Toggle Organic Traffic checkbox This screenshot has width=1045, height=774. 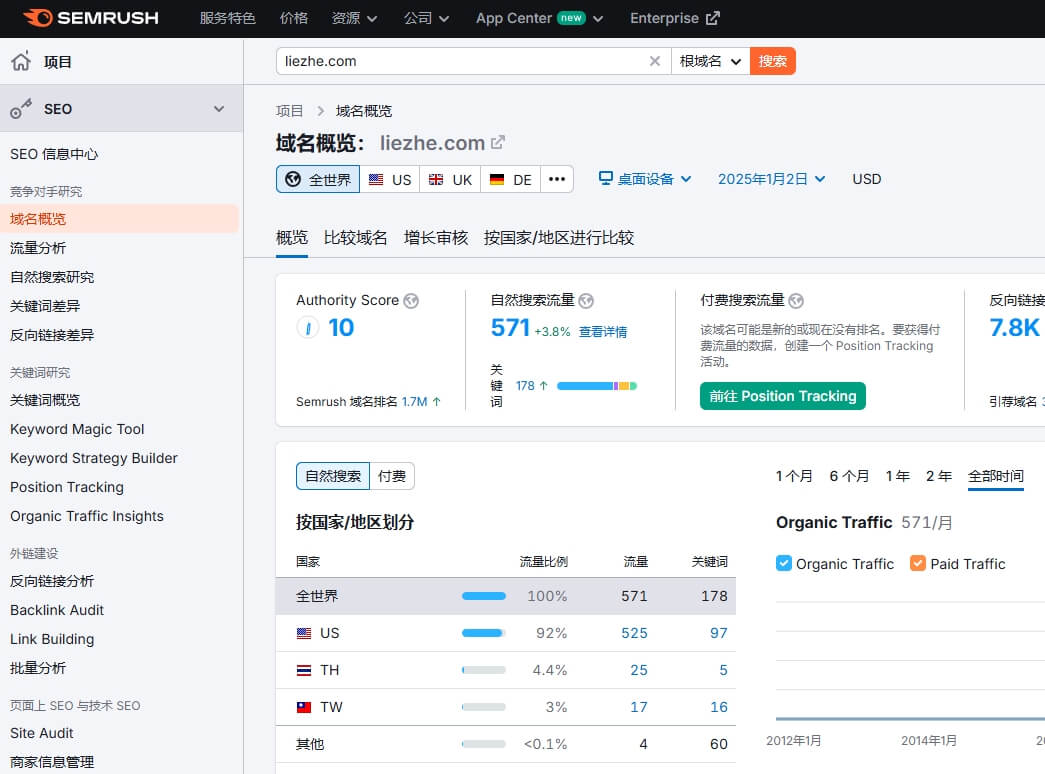click(784, 563)
